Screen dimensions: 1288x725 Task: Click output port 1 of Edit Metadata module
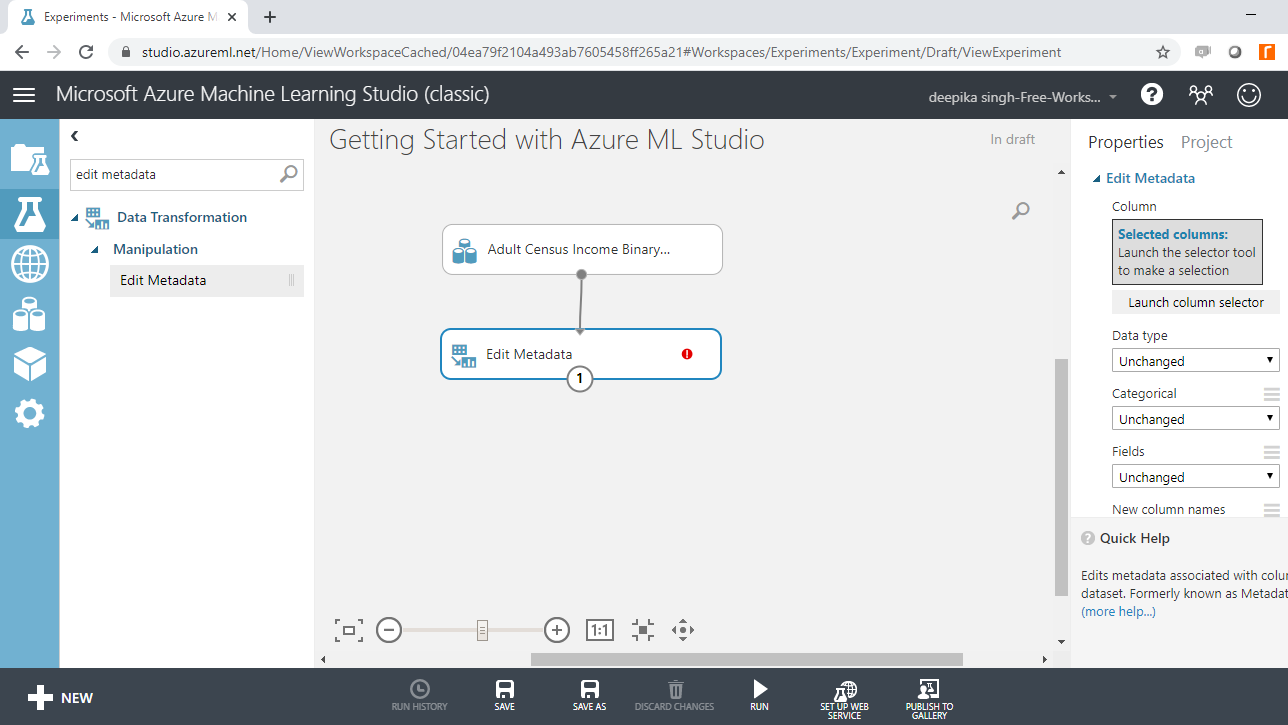coord(580,379)
